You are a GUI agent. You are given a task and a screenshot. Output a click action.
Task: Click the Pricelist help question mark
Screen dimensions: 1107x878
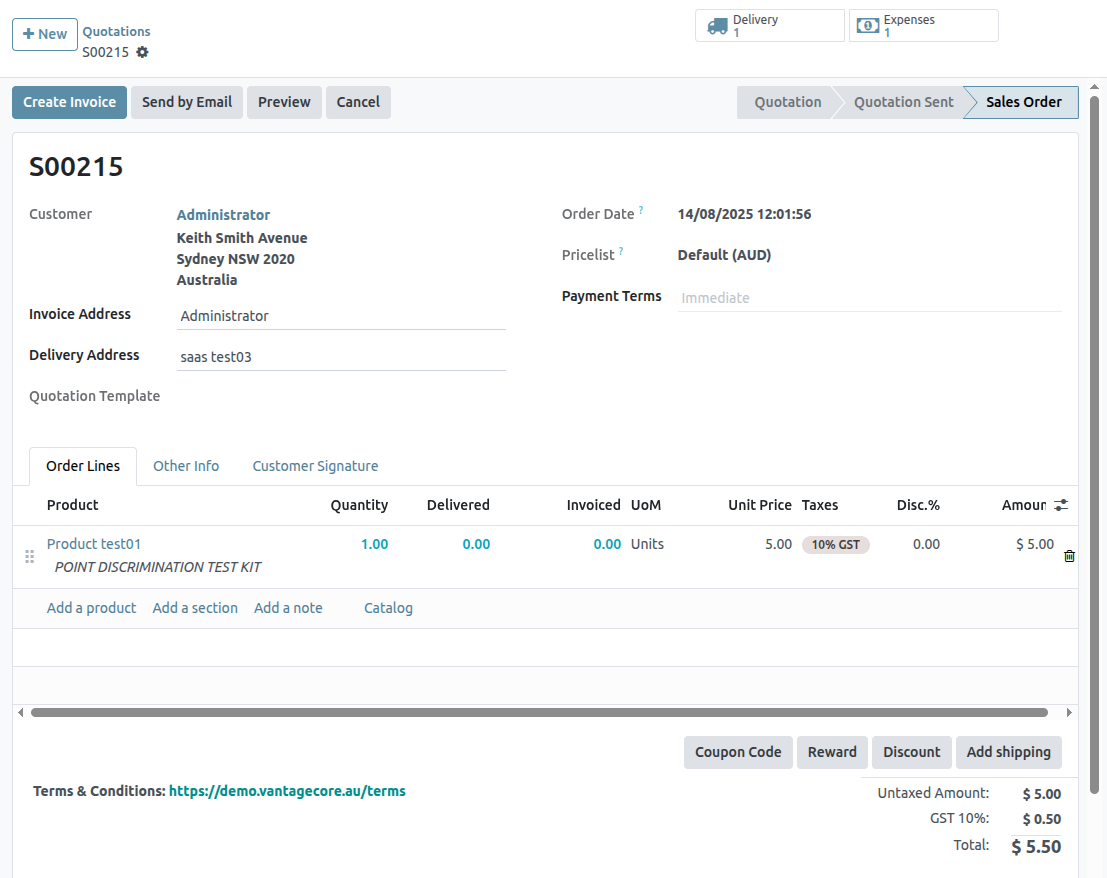point(621,251)
